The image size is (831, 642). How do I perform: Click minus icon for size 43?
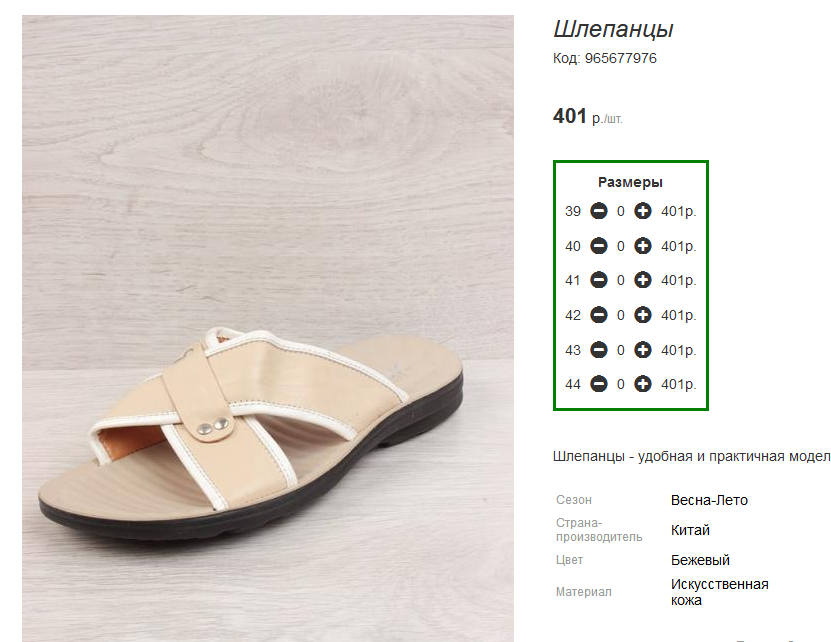tap(599, 350)
